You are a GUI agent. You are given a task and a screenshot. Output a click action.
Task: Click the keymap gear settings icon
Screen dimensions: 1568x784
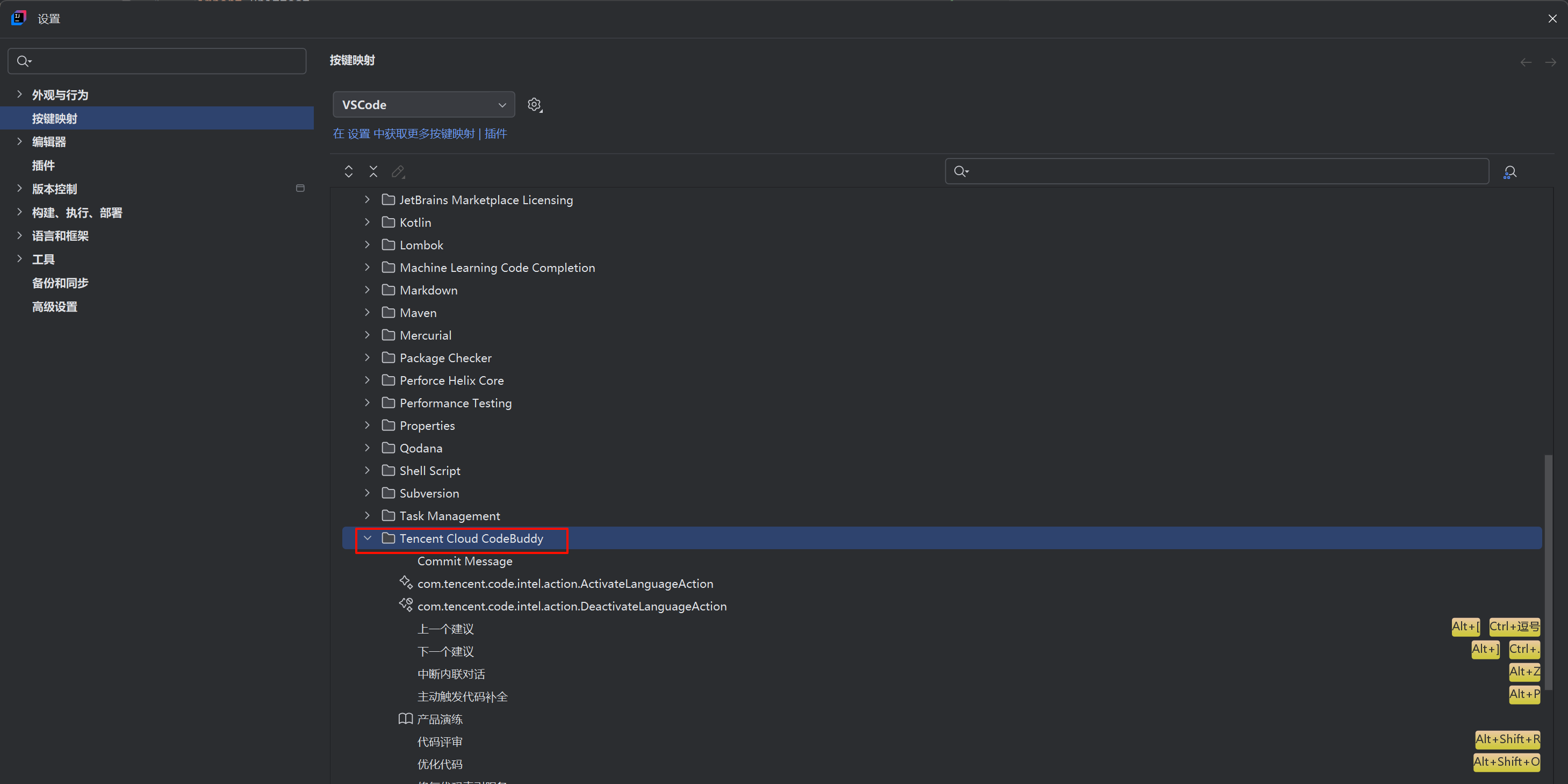tap(535, 105)
